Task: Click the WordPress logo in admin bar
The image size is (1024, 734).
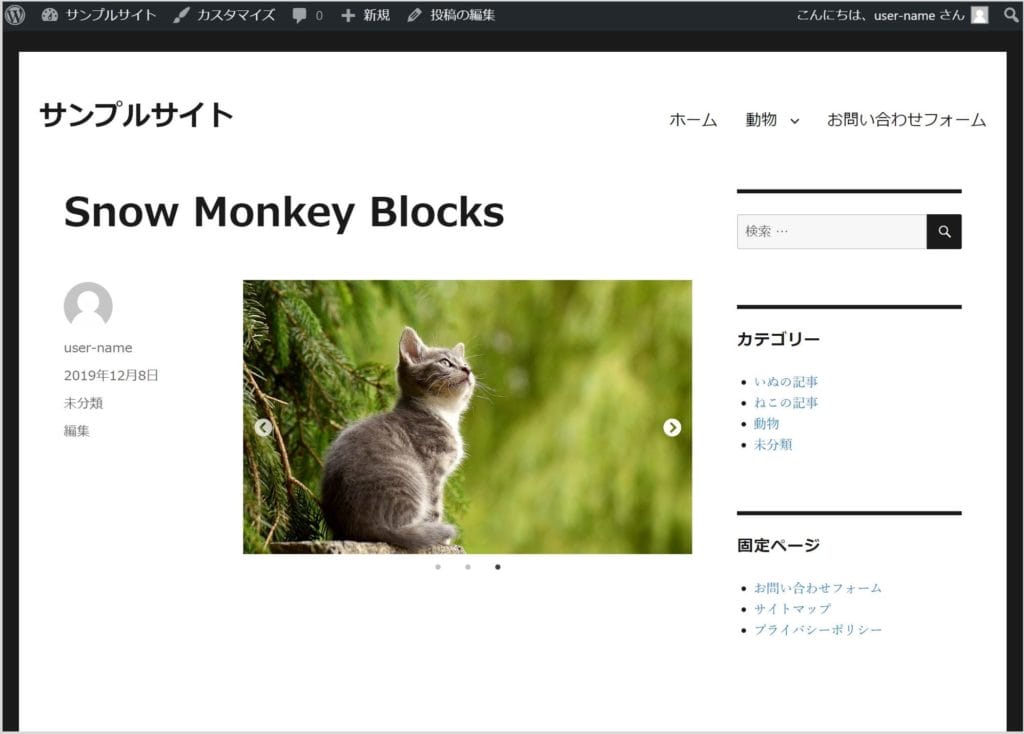Action: pos(15,15)
